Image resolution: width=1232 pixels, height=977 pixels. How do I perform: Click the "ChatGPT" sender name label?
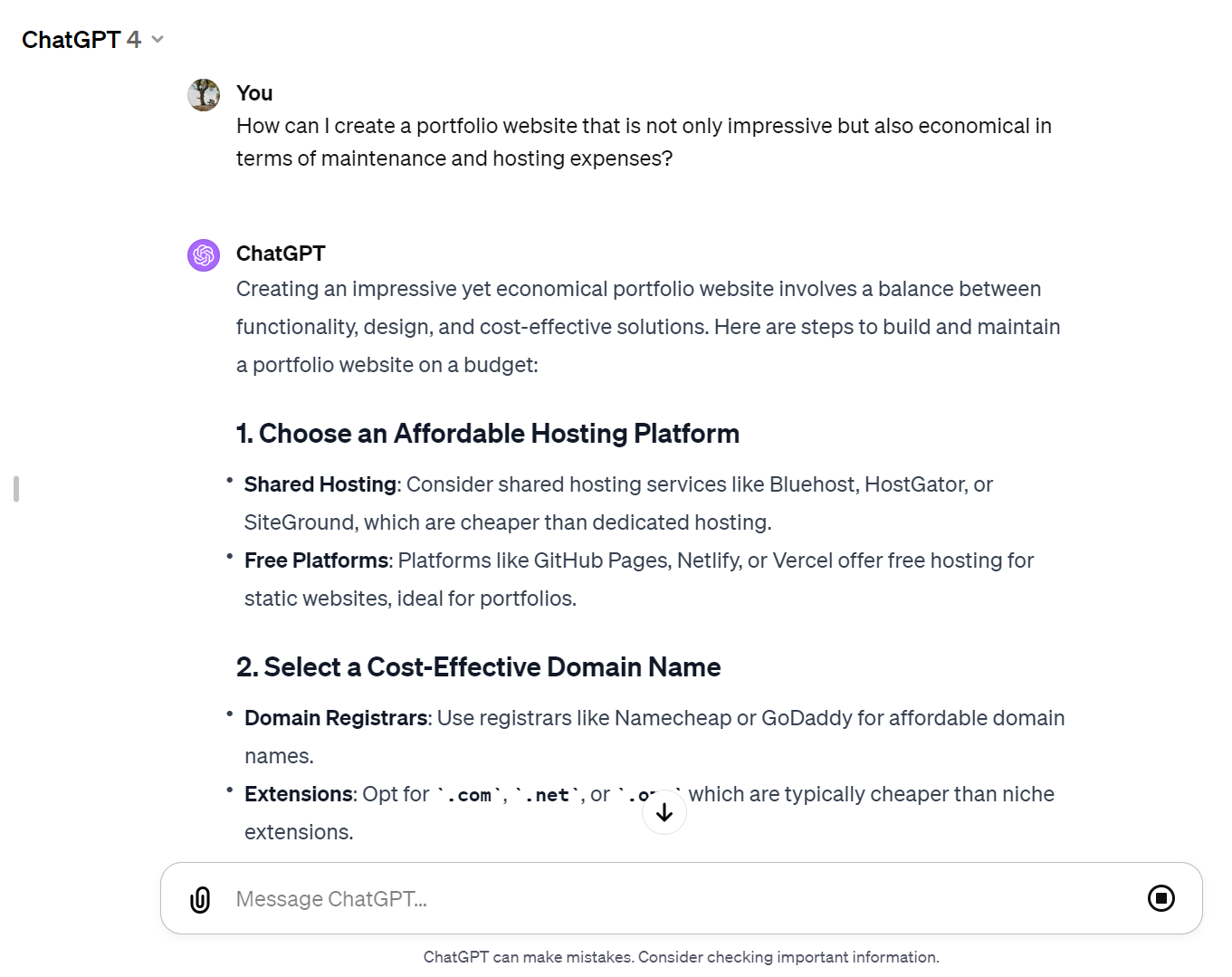[281, 254]
